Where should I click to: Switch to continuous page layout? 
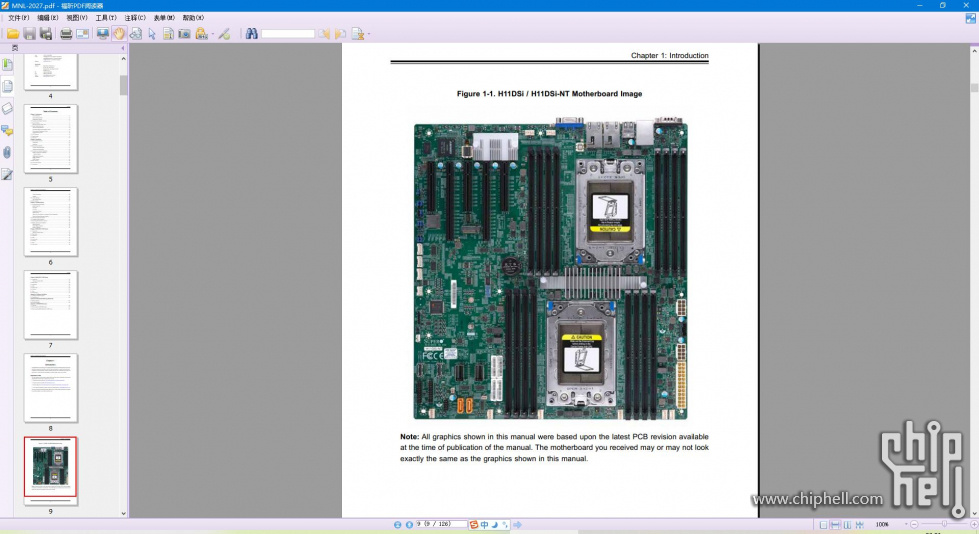point(835,525)
